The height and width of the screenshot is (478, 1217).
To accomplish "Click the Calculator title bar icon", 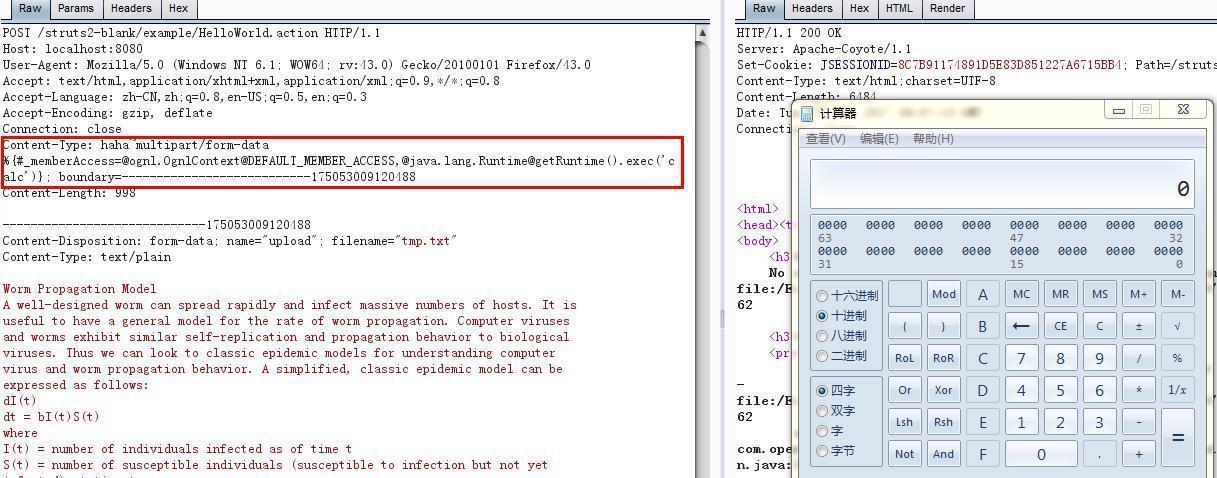I will click(808, 113).
